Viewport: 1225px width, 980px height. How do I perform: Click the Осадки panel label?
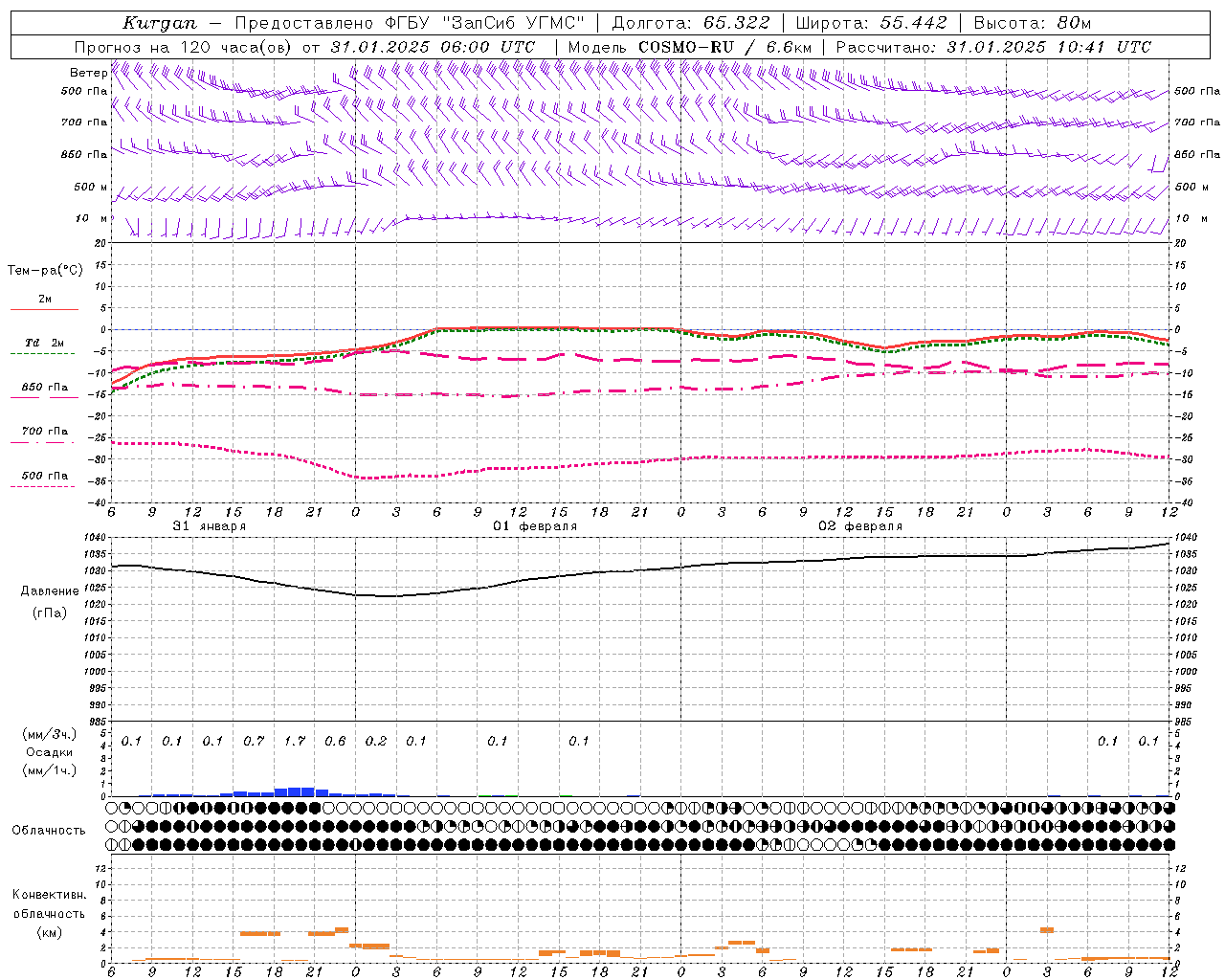49,752
